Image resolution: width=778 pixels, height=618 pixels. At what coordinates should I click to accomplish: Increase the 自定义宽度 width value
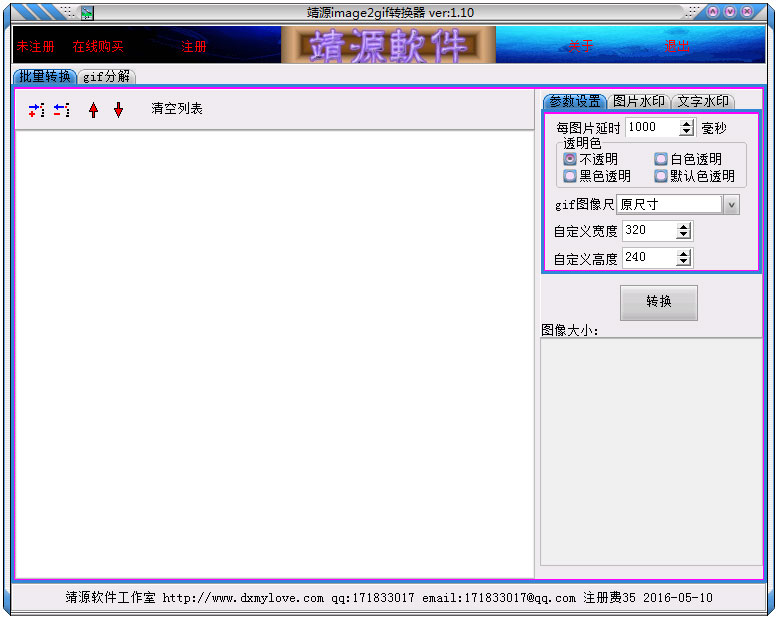(684, 227)
